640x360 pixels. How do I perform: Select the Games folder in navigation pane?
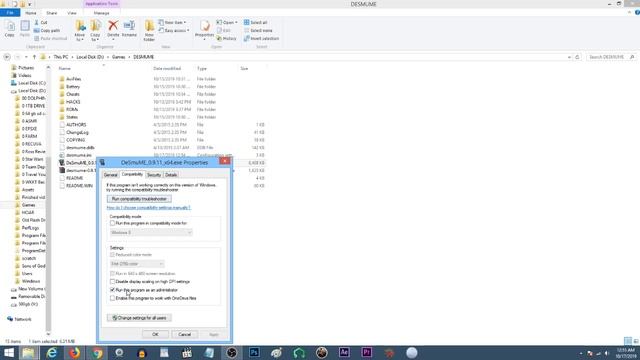tap(28, 205)
